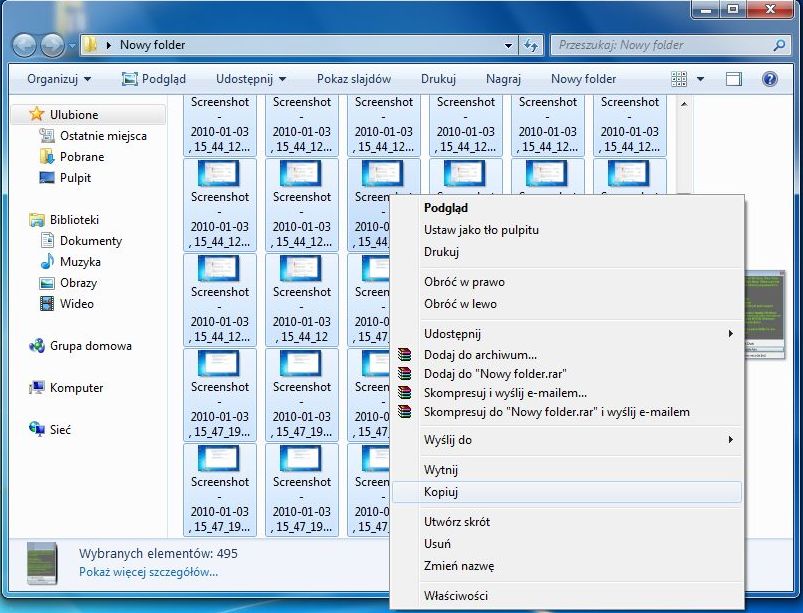Click the file list scroll up arrow
The height and width of the screenshot is (613, 803).
pos(684,104)
